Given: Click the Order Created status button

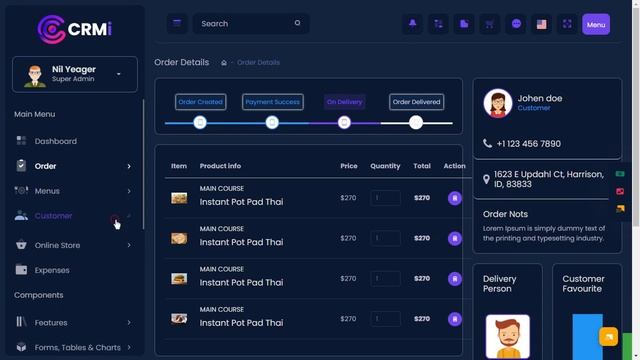Looking at the screenshot, I should [x=200, y=102].
